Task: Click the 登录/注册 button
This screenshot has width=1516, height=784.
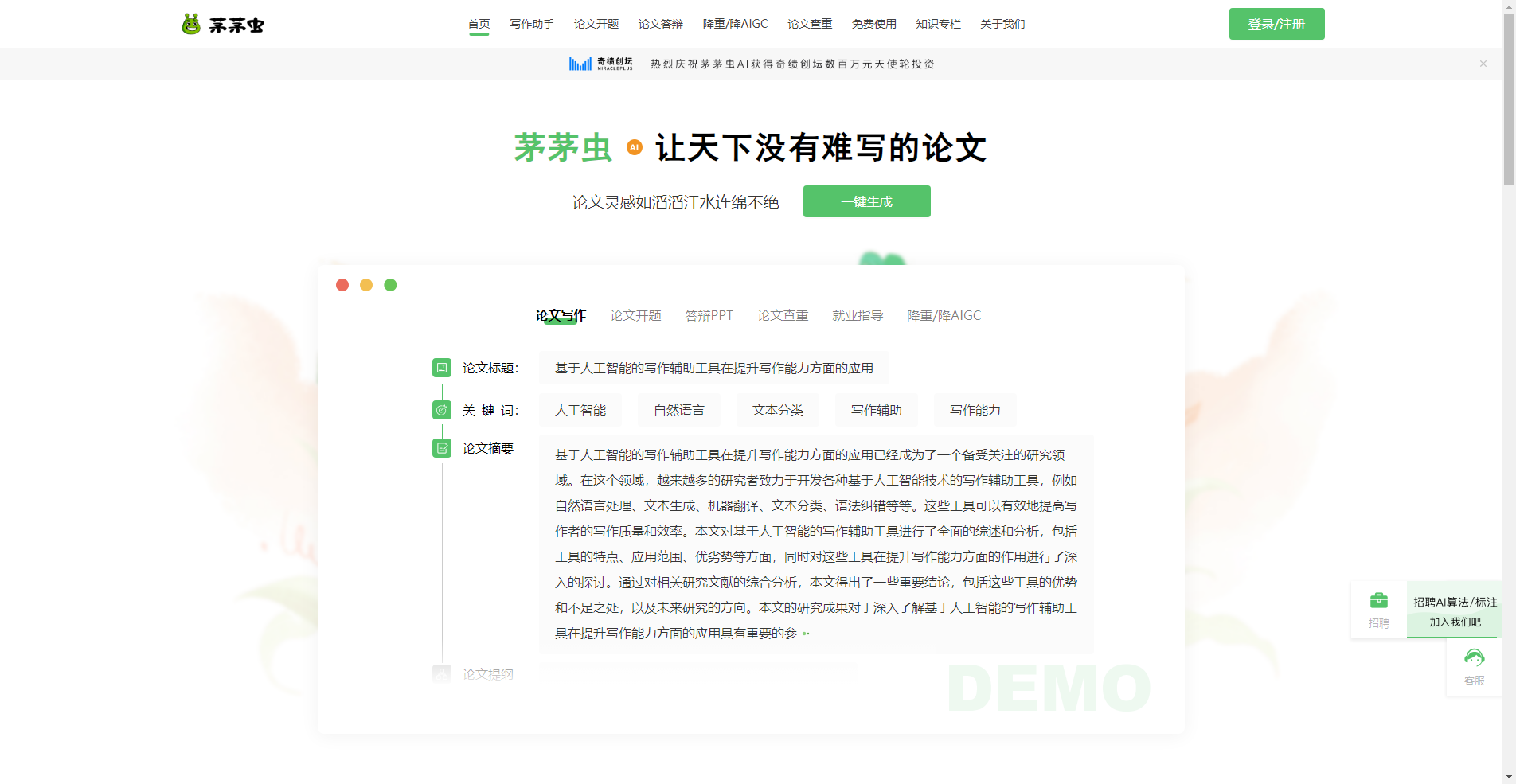Action: (x=1277, y=24)
